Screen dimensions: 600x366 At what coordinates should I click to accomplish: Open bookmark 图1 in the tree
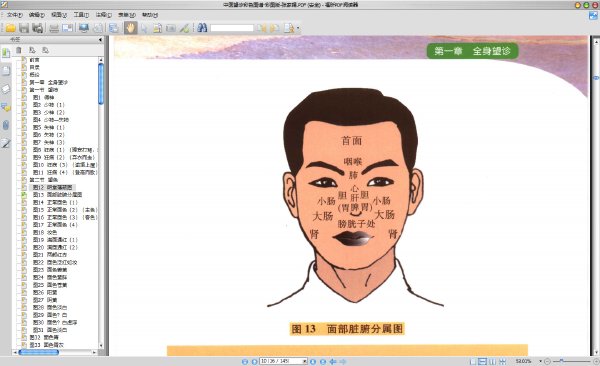[x=43, y=97]
